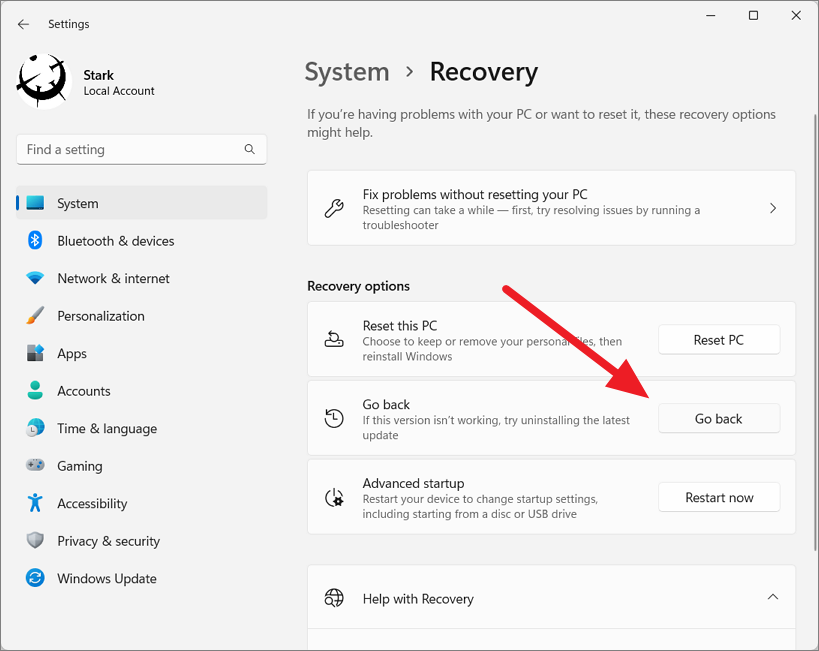Maximize the Settings window

tap(753, 16)
